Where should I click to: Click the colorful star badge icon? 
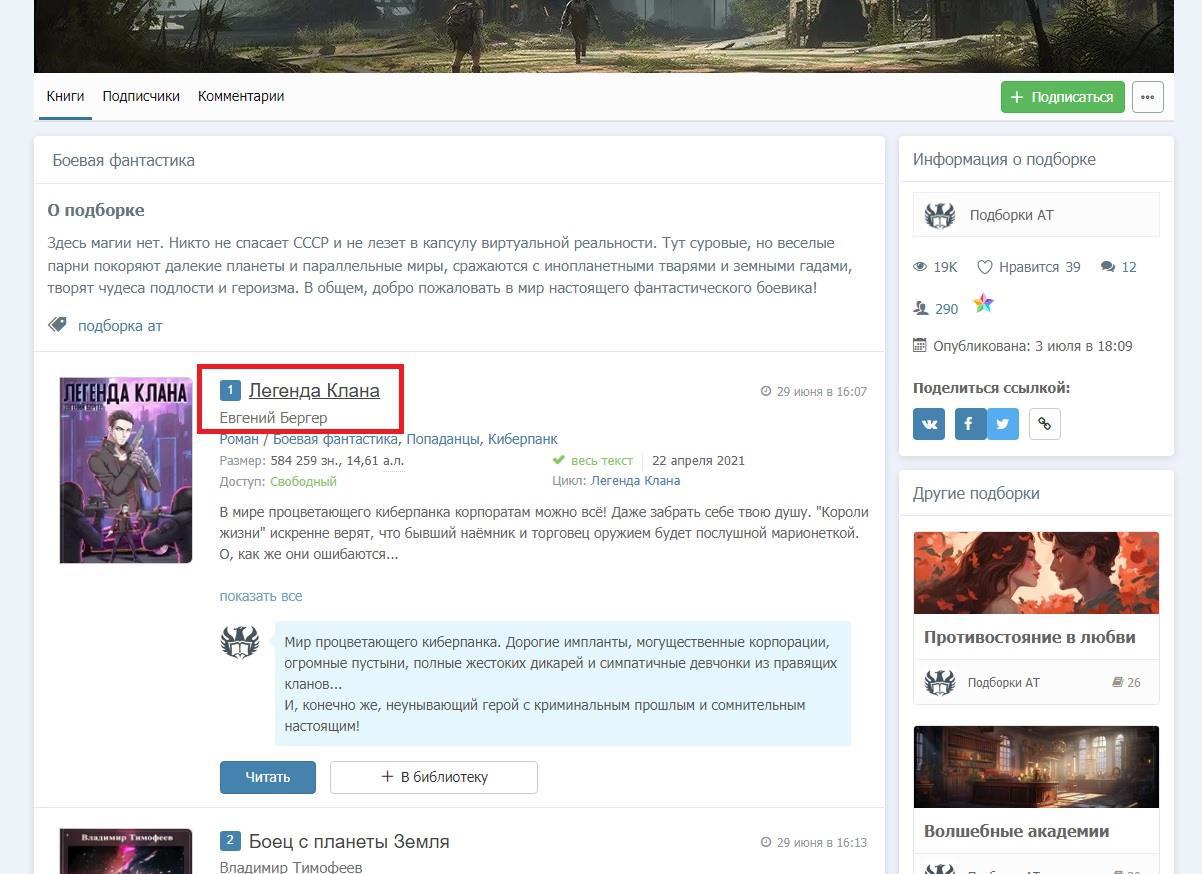(984, 304)
